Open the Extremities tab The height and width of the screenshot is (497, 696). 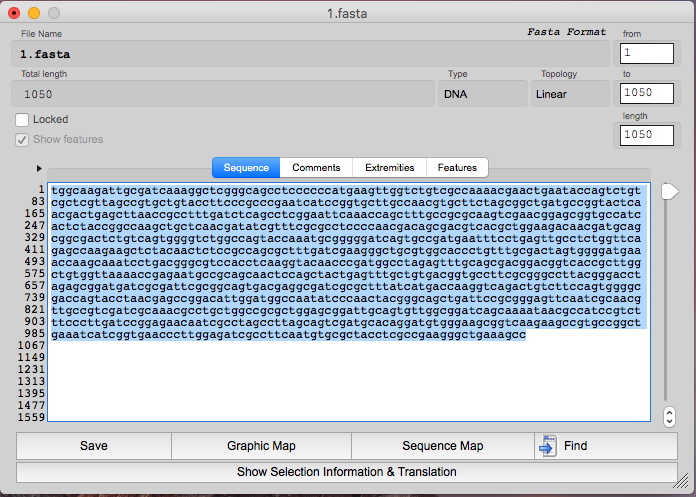pyautogui.click(x=389, y=168)
